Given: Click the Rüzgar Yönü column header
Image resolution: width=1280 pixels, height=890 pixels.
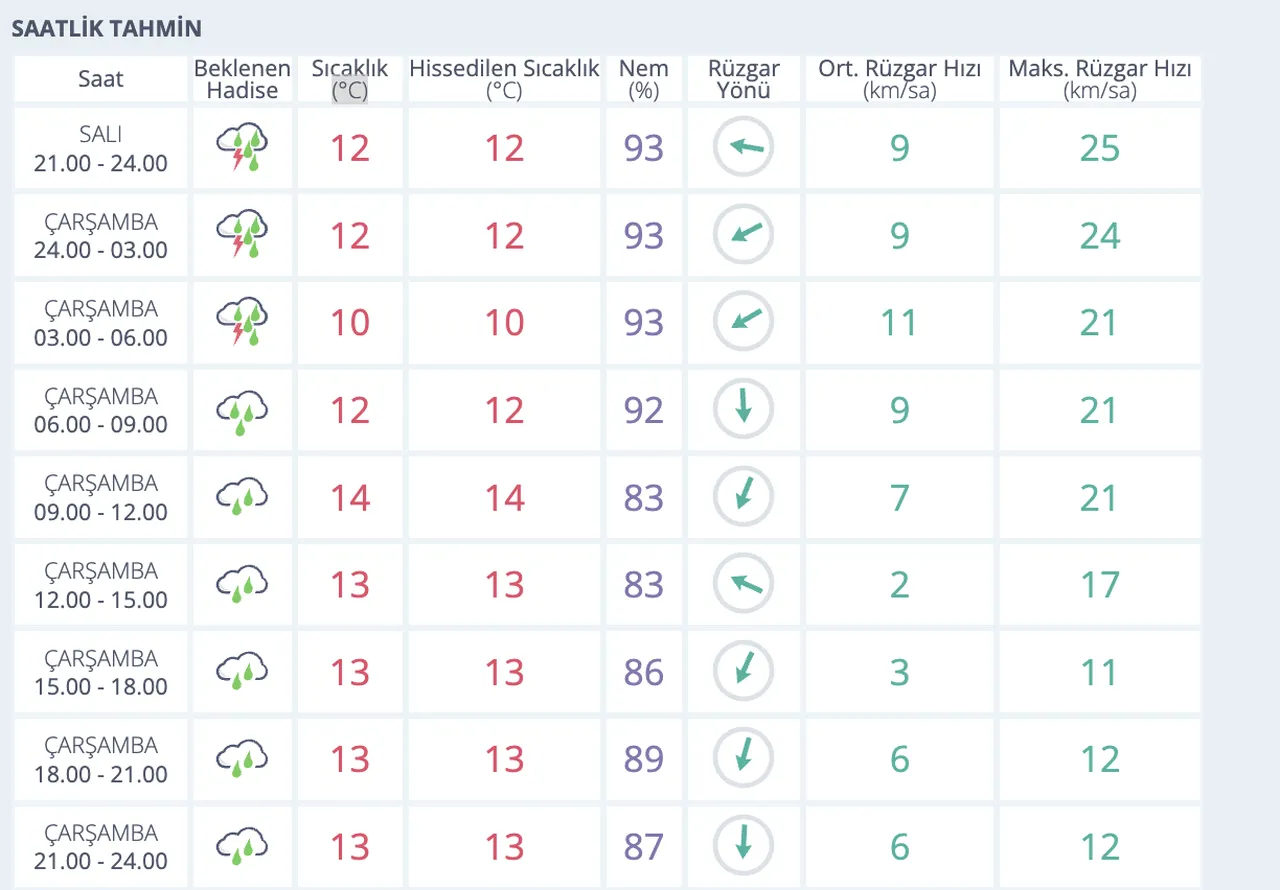Looking at the screenshot, I should [743, 79].
